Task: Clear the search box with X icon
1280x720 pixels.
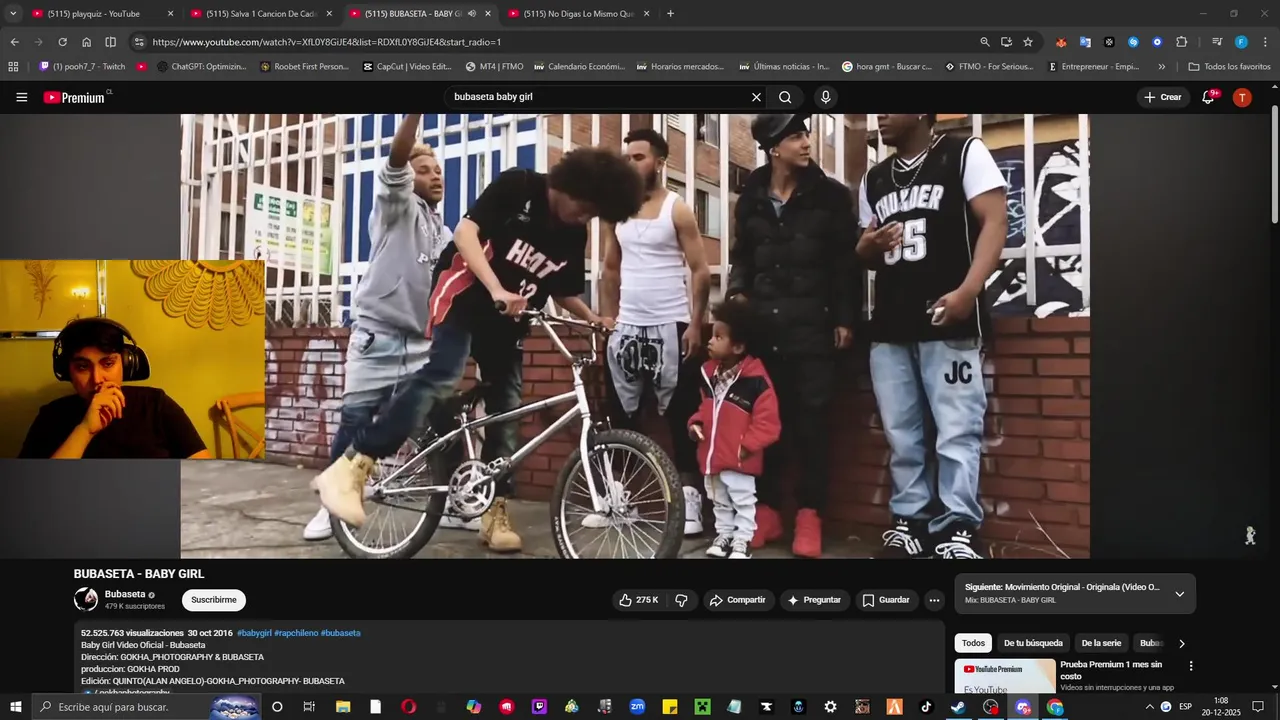Action: click(756, 97)
